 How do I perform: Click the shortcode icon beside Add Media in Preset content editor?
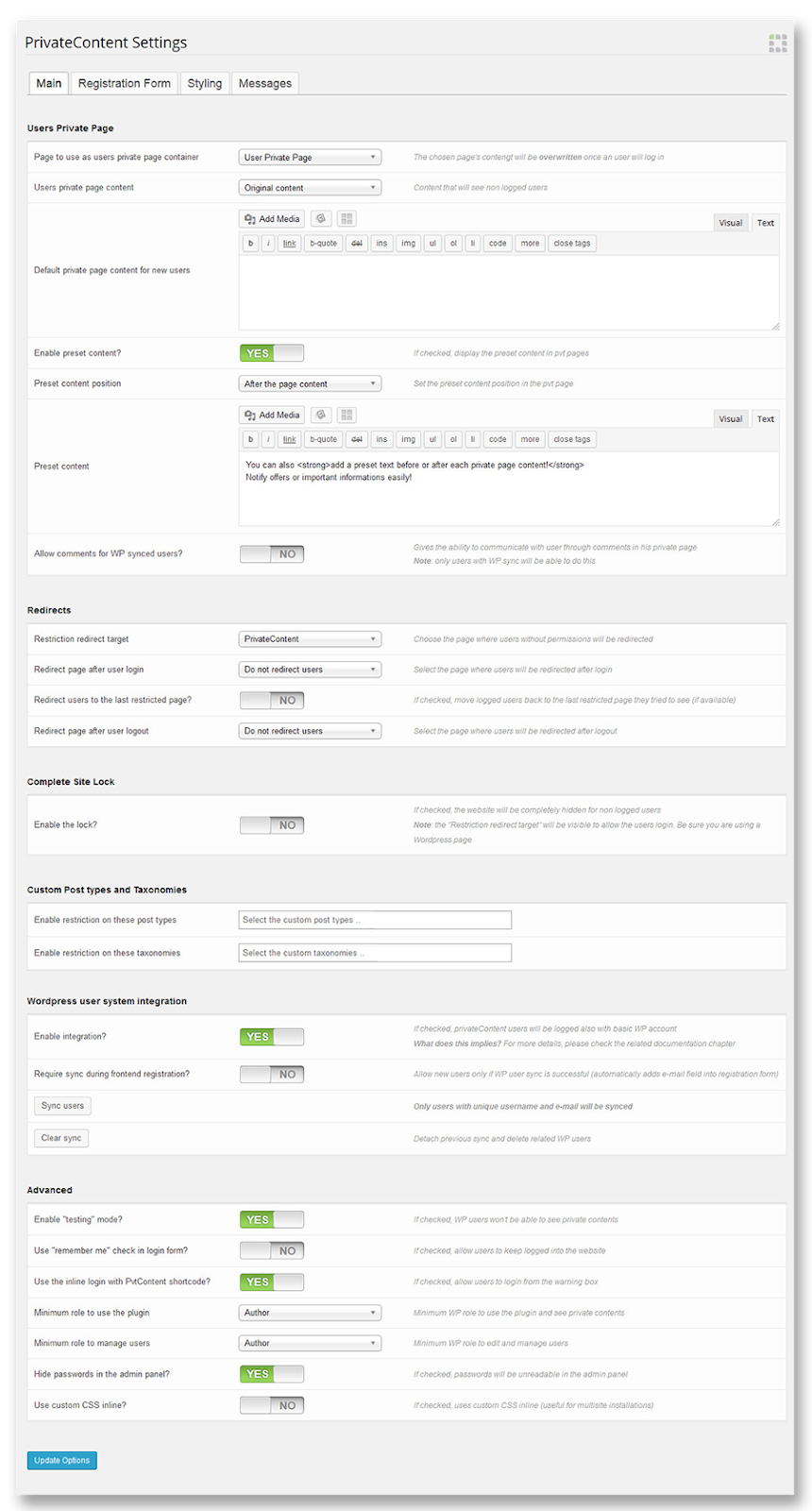tap(321, 415)
